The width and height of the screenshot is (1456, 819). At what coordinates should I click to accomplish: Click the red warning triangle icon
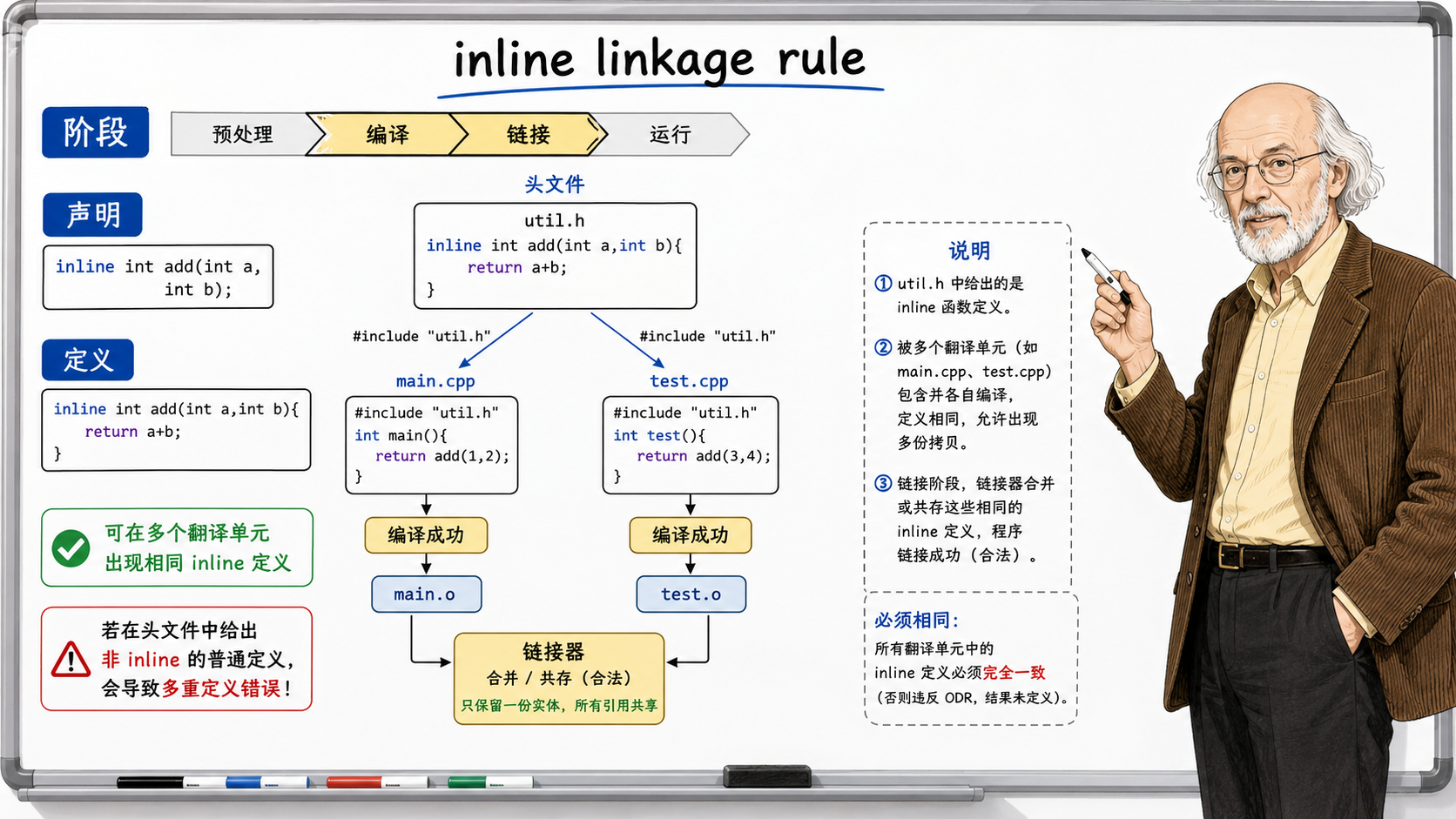[x=71, y=660]
